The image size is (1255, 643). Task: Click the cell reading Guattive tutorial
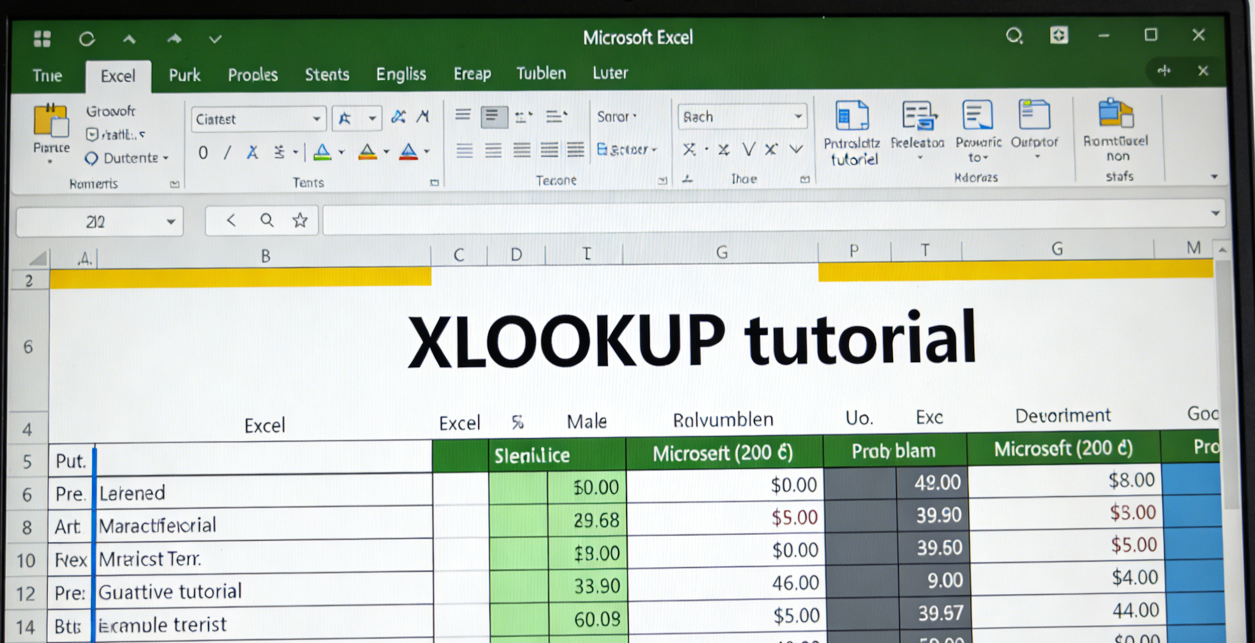tap(264, 591)
